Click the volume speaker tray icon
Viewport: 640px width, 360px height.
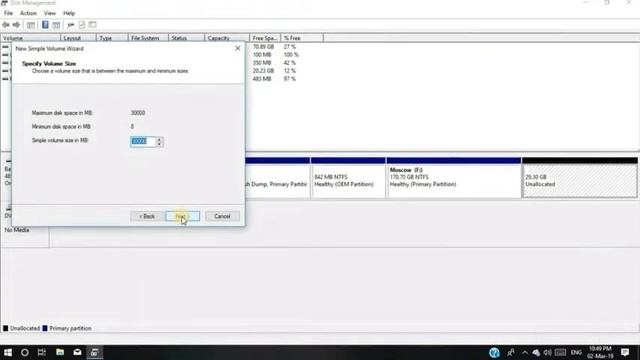click(x=547, y=352)
